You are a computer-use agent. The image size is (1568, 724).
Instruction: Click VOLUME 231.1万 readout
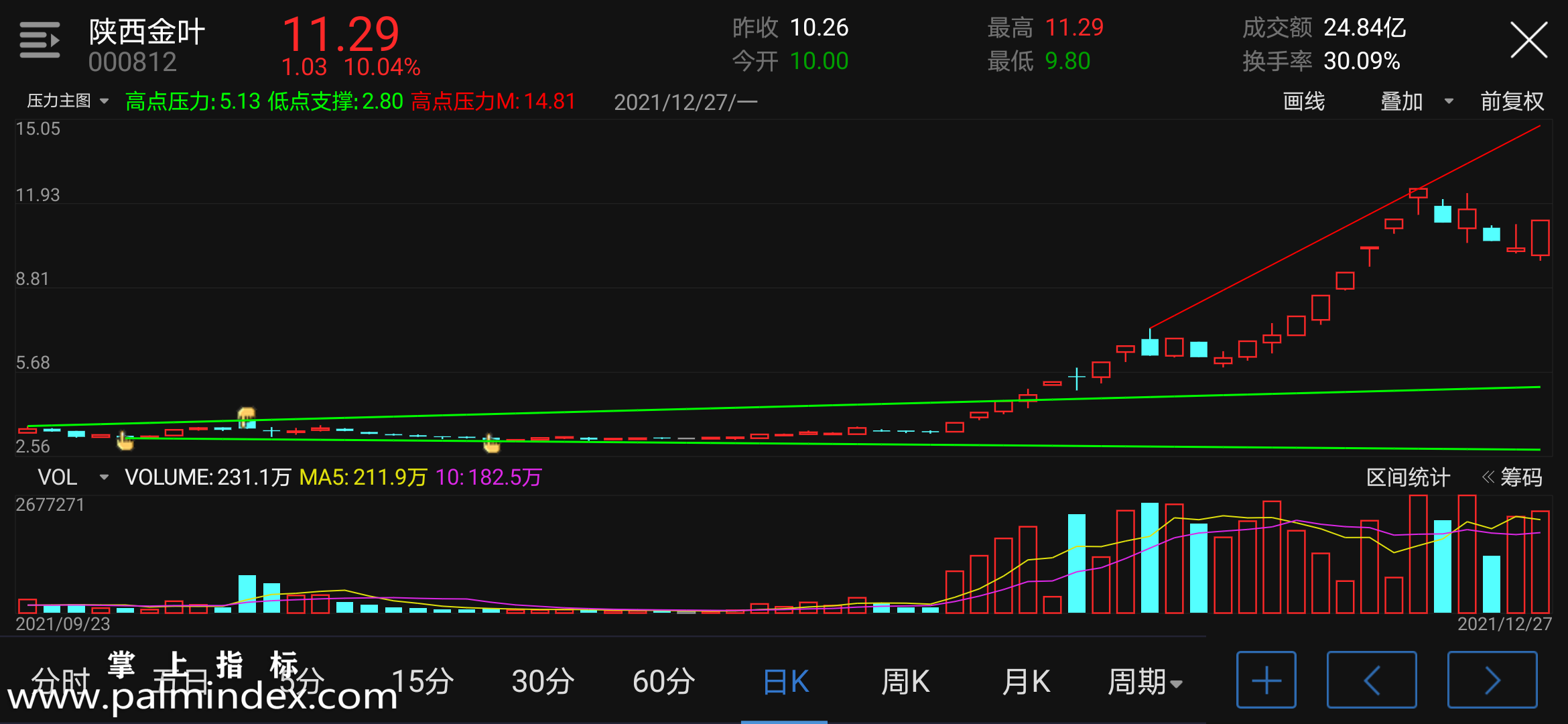(208, 477)
